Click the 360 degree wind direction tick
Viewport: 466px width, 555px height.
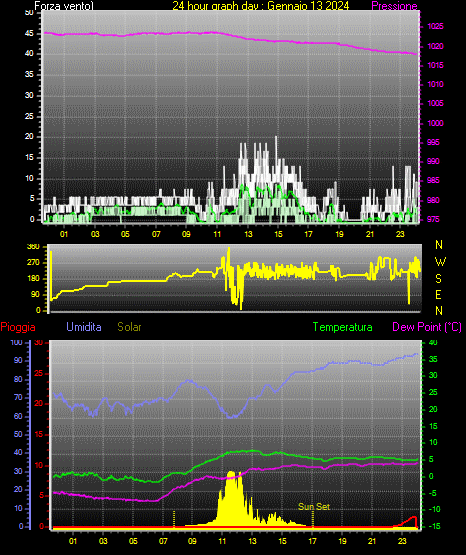point(33,247)
